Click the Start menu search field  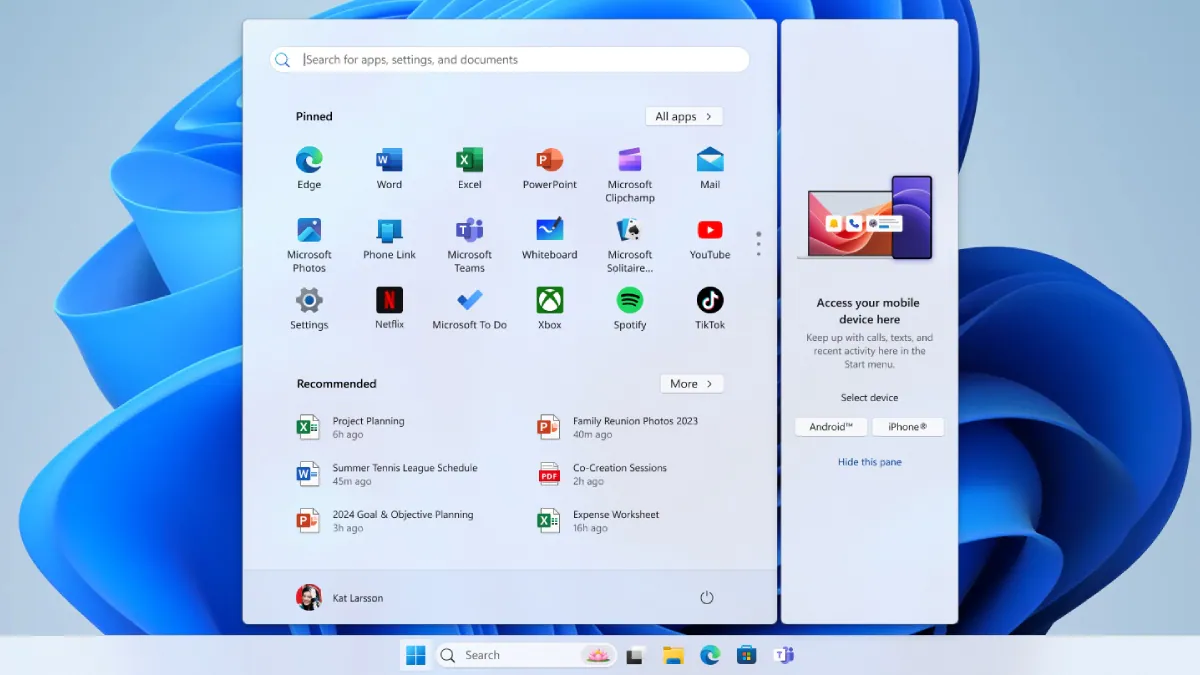pyautogui.click(x=510, y=60)
